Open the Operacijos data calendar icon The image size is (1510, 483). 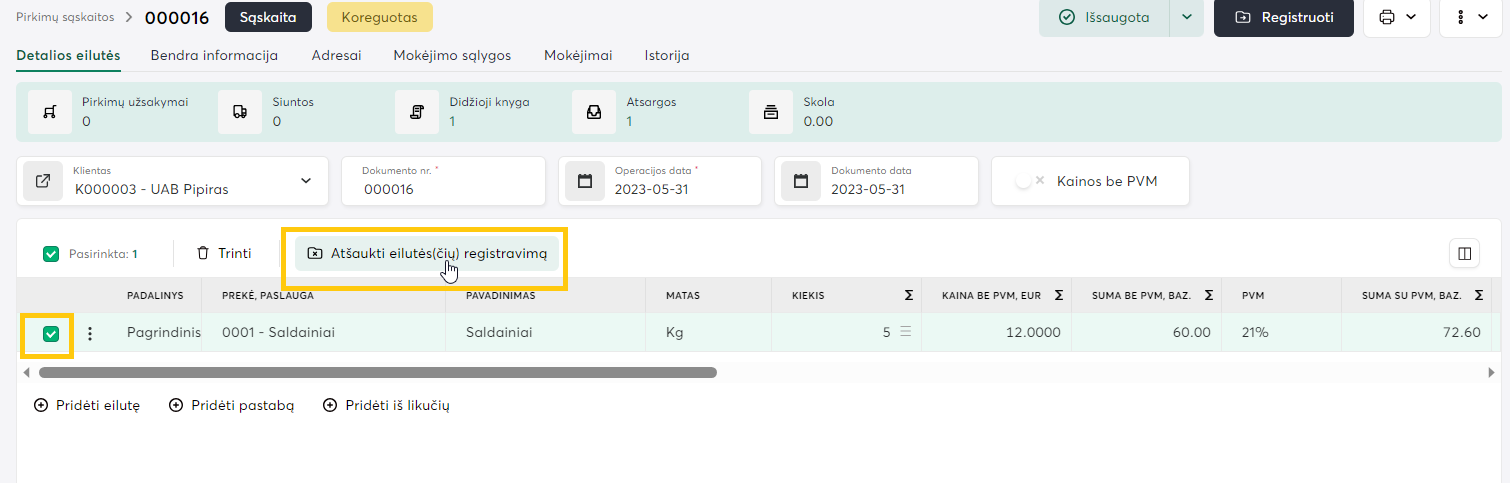click(585, 181)
